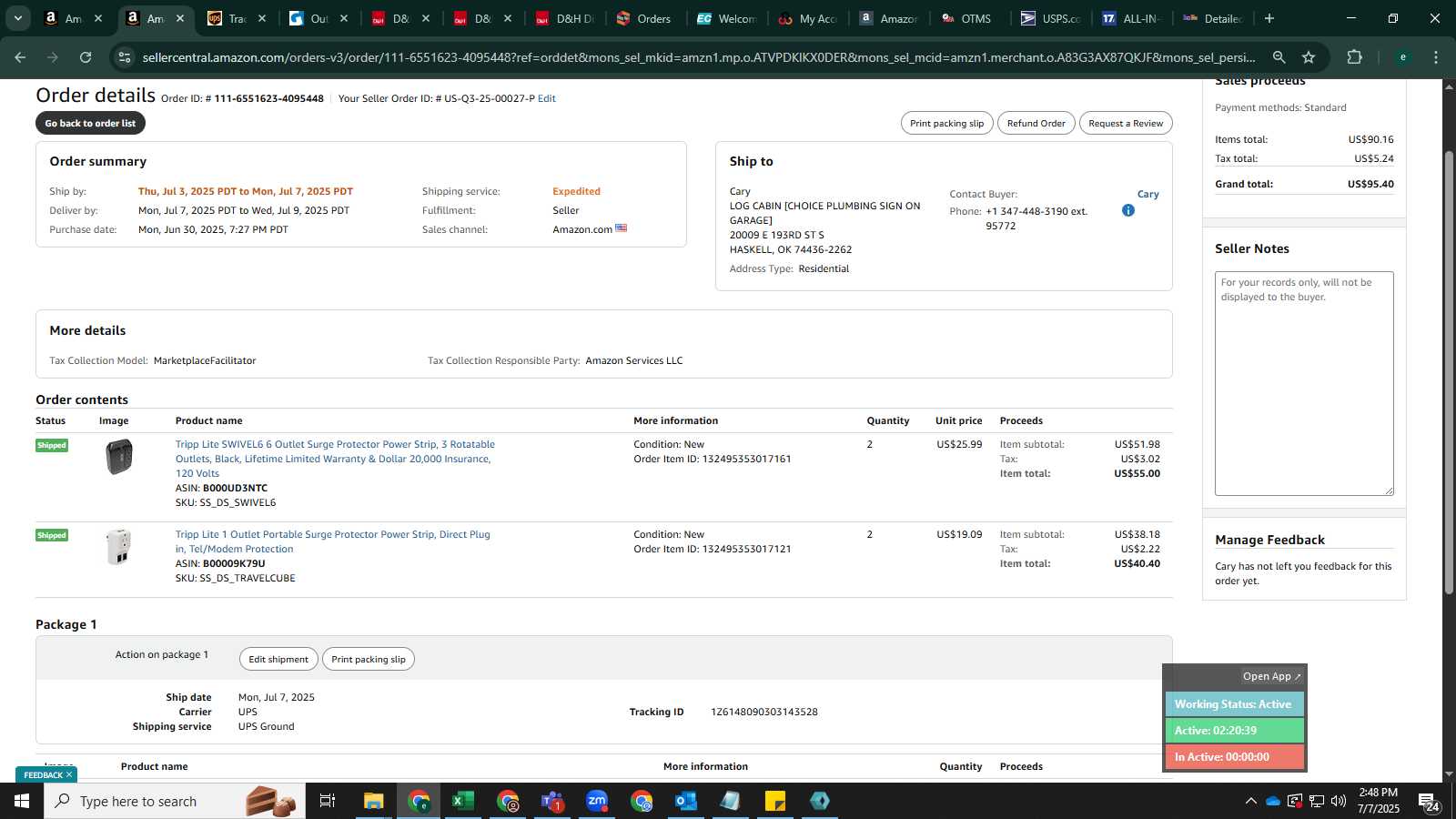1456x819 pixels.
Task: Open the Extensions puzzle icon
Action: pyautogui.click(x=1354, y=57)
